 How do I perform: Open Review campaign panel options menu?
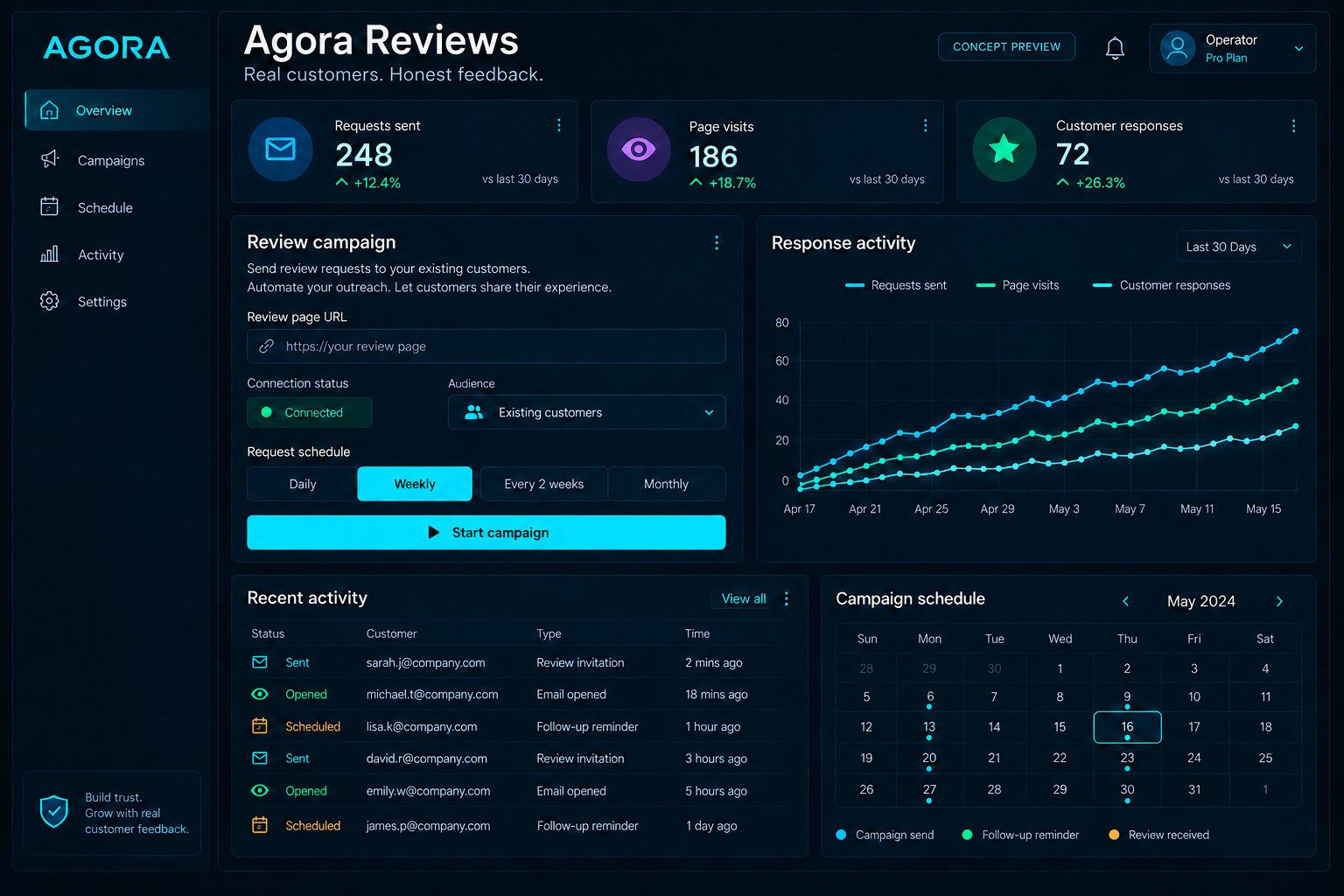pos(717,242)
